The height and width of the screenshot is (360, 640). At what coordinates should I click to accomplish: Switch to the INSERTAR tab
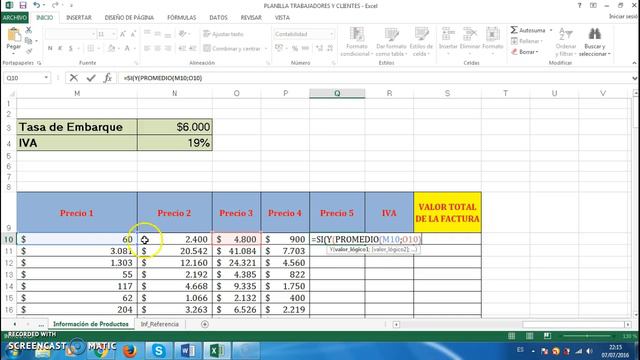(x=79, y=18)
